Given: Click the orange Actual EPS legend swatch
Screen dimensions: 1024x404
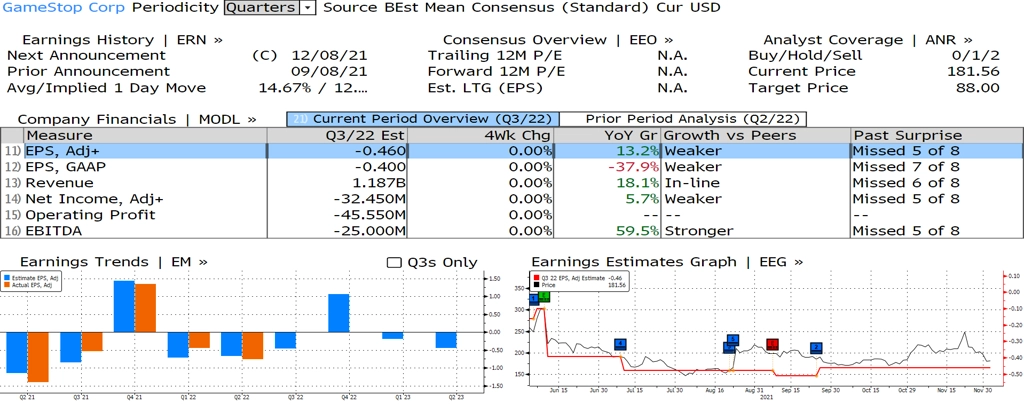Looking at the screenshot, I should click(7, 285).
